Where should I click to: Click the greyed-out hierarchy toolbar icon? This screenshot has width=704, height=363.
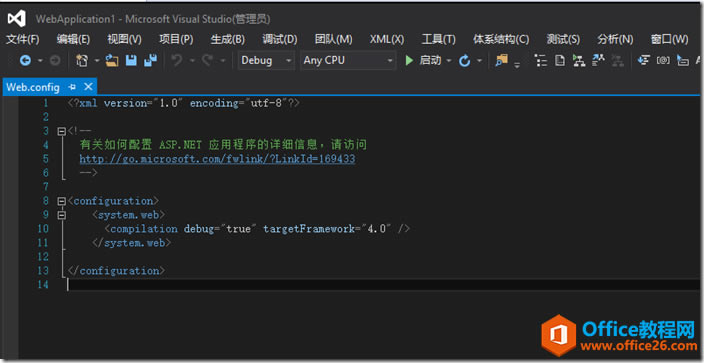click(x=618, y=61)
